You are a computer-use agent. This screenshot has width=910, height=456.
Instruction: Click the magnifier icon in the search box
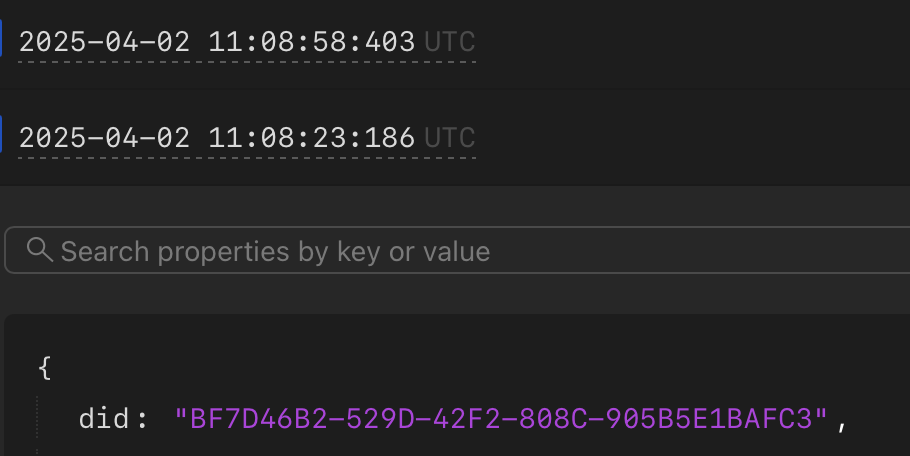[x=40, y=250]
